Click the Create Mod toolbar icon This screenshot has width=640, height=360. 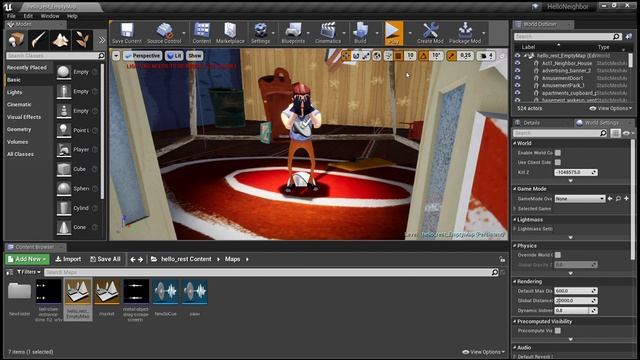(430, 33)
